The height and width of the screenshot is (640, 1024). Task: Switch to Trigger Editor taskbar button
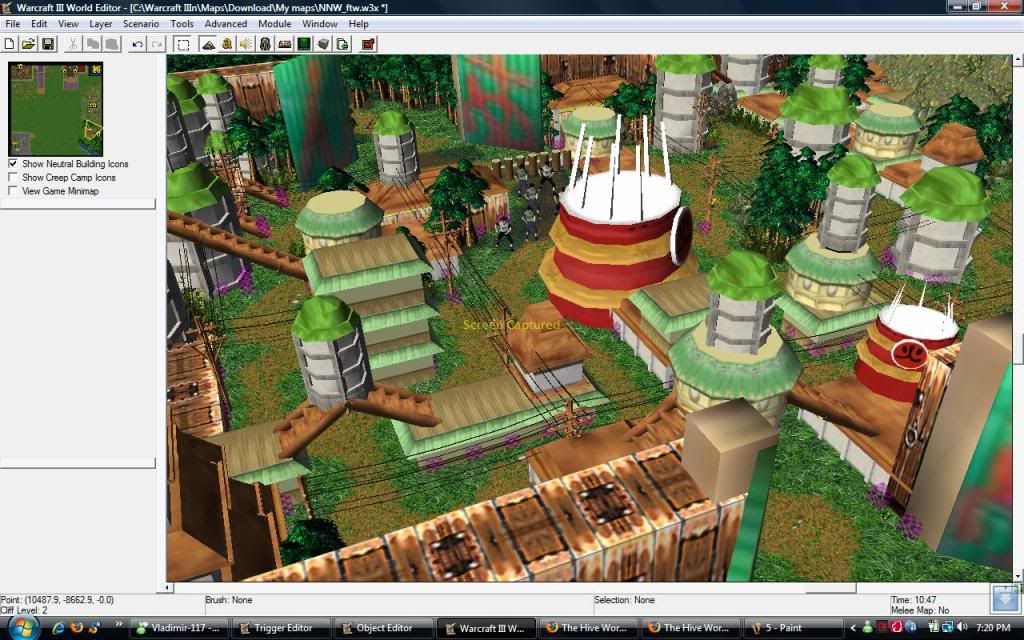coord(281,628)
